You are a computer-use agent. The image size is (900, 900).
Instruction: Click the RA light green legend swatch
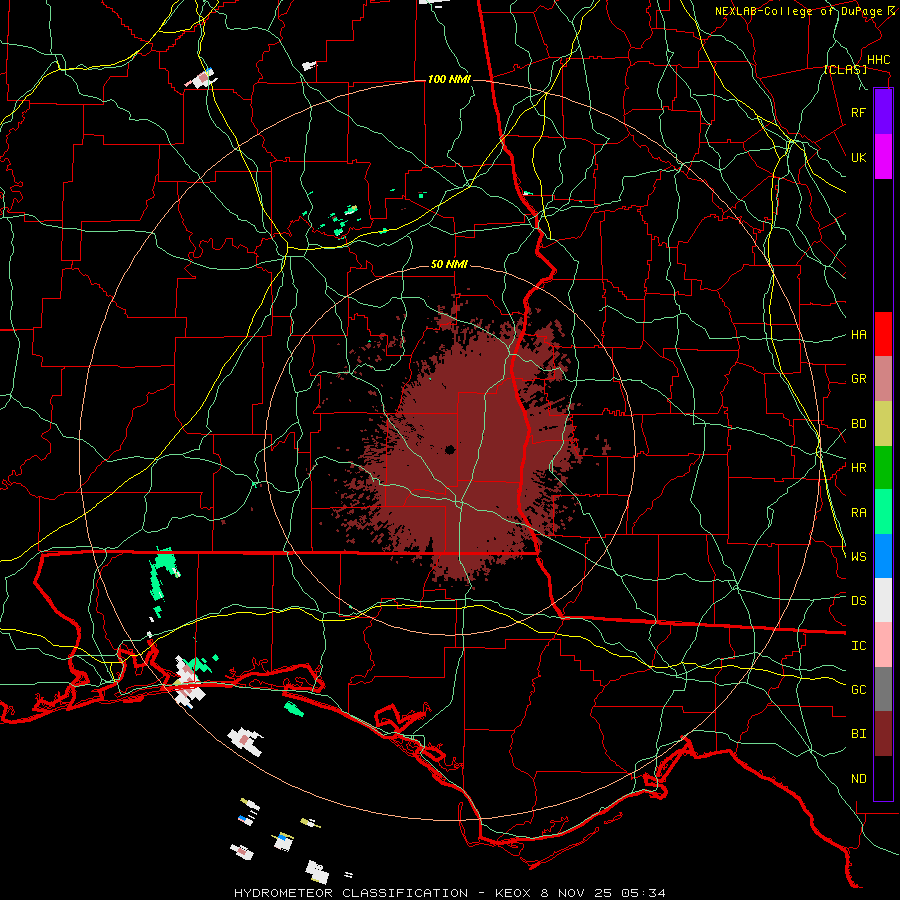click(883, 512)
